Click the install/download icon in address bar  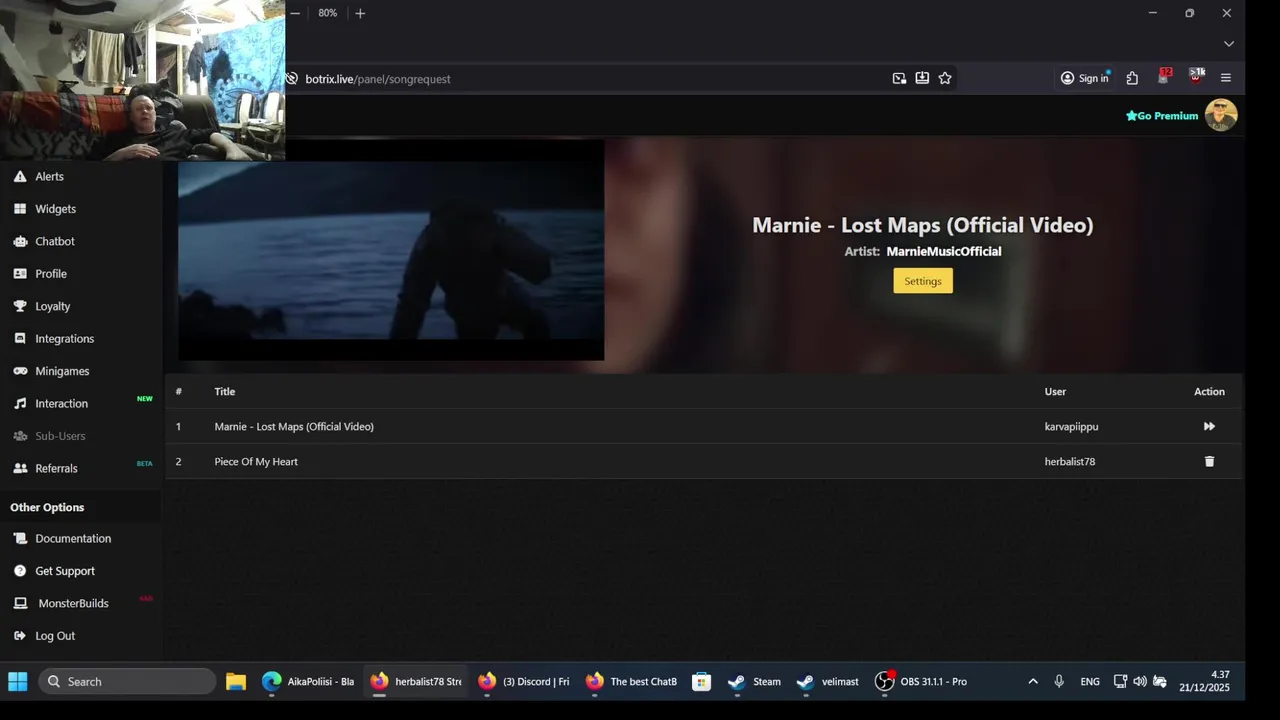click(x=922, y=79)
